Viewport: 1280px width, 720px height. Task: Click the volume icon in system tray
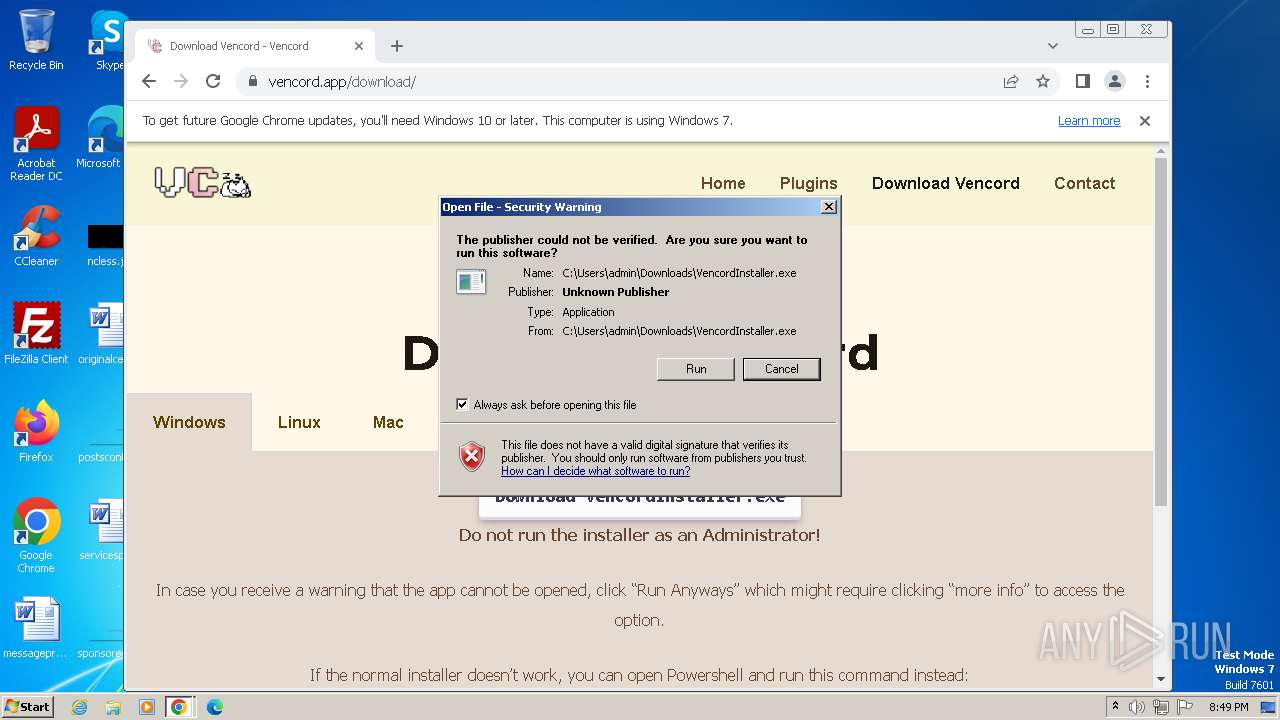click(1137, 707)
